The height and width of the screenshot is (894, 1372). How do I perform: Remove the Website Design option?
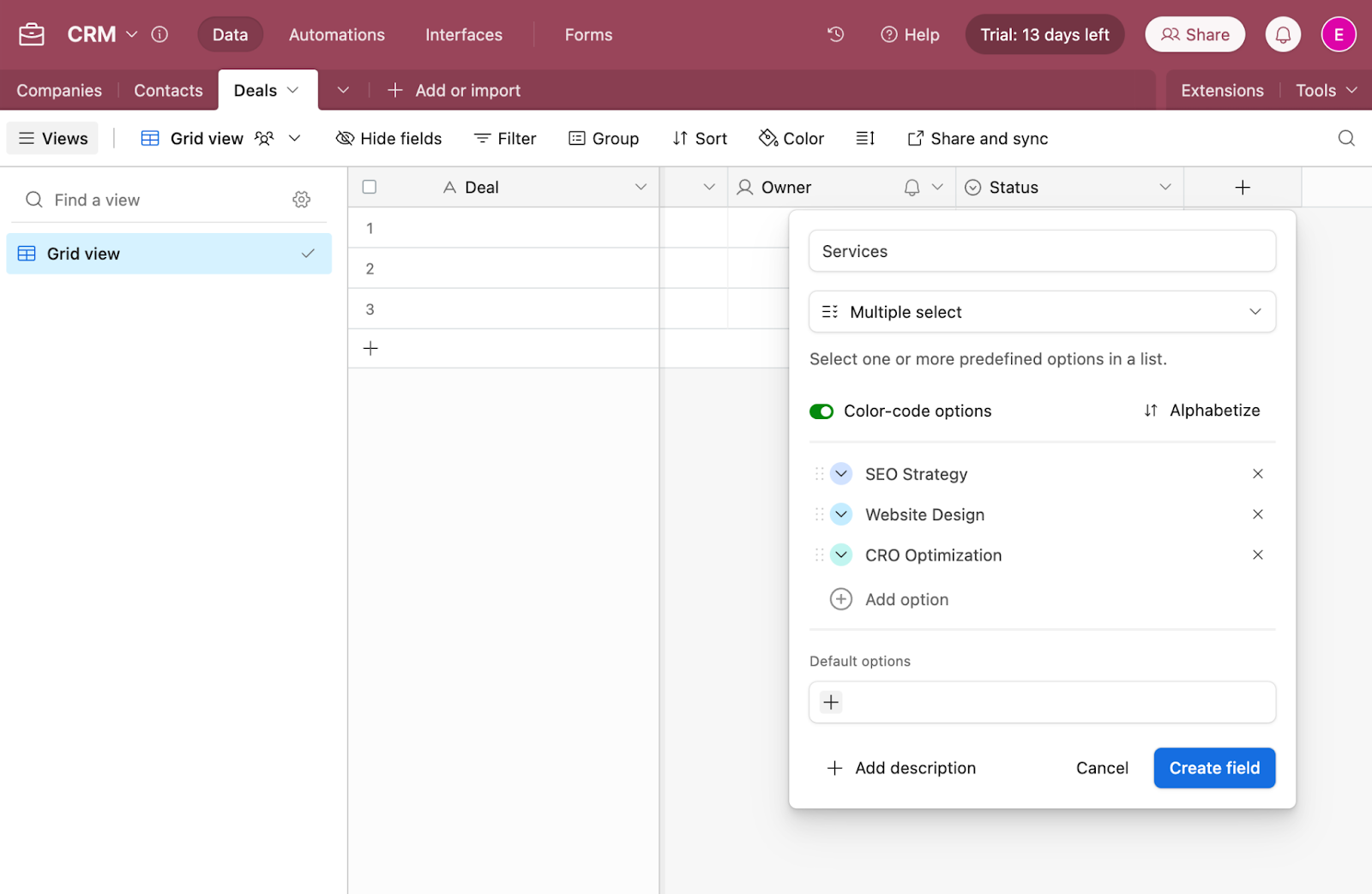pyautogui.click(x=1258, y=514)
